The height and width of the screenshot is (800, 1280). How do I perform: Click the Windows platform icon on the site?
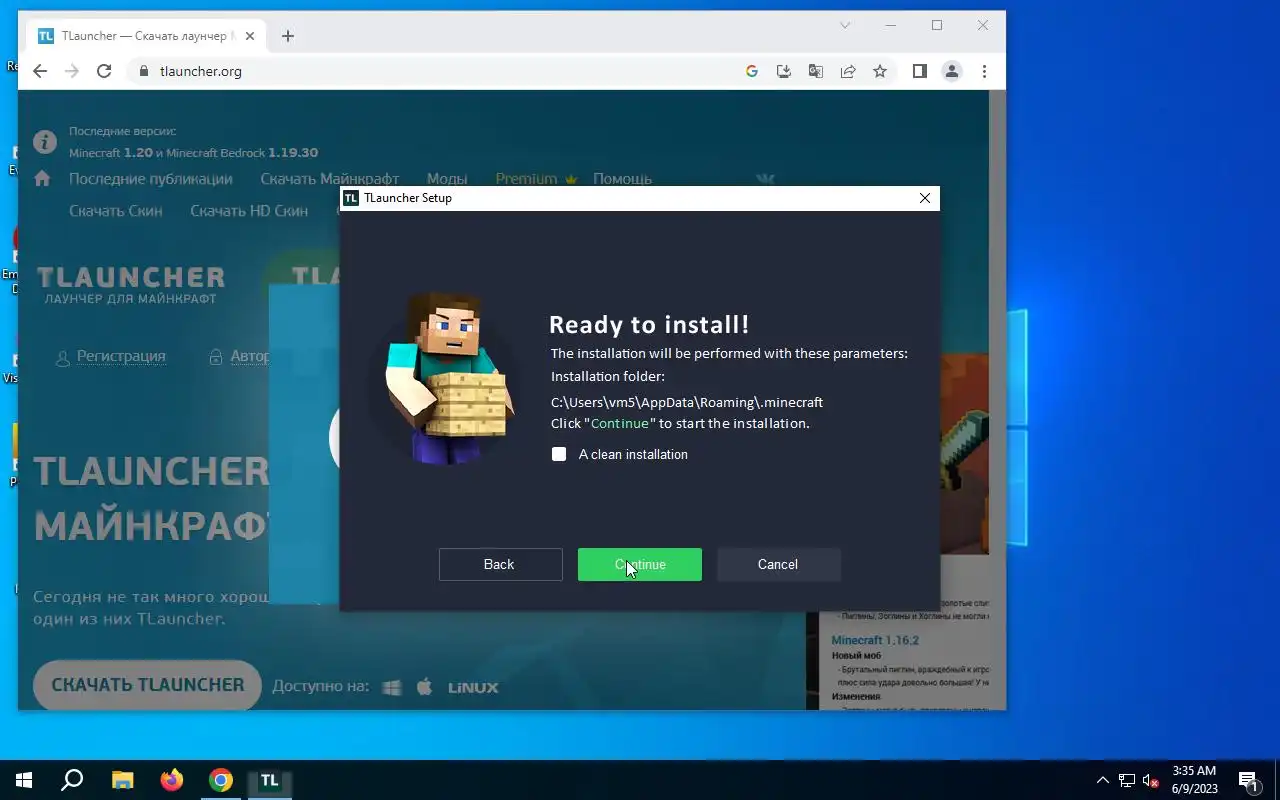(x=392, y=687)
